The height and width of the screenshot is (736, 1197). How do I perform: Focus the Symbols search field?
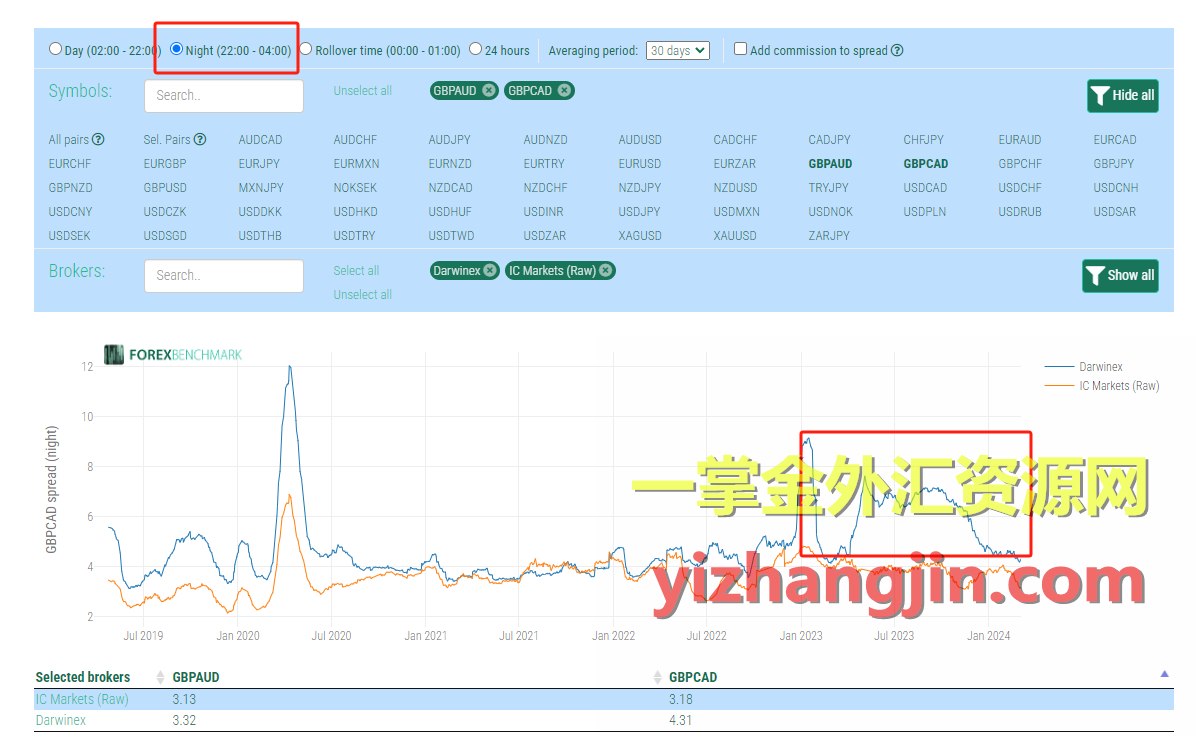point(224,96)
